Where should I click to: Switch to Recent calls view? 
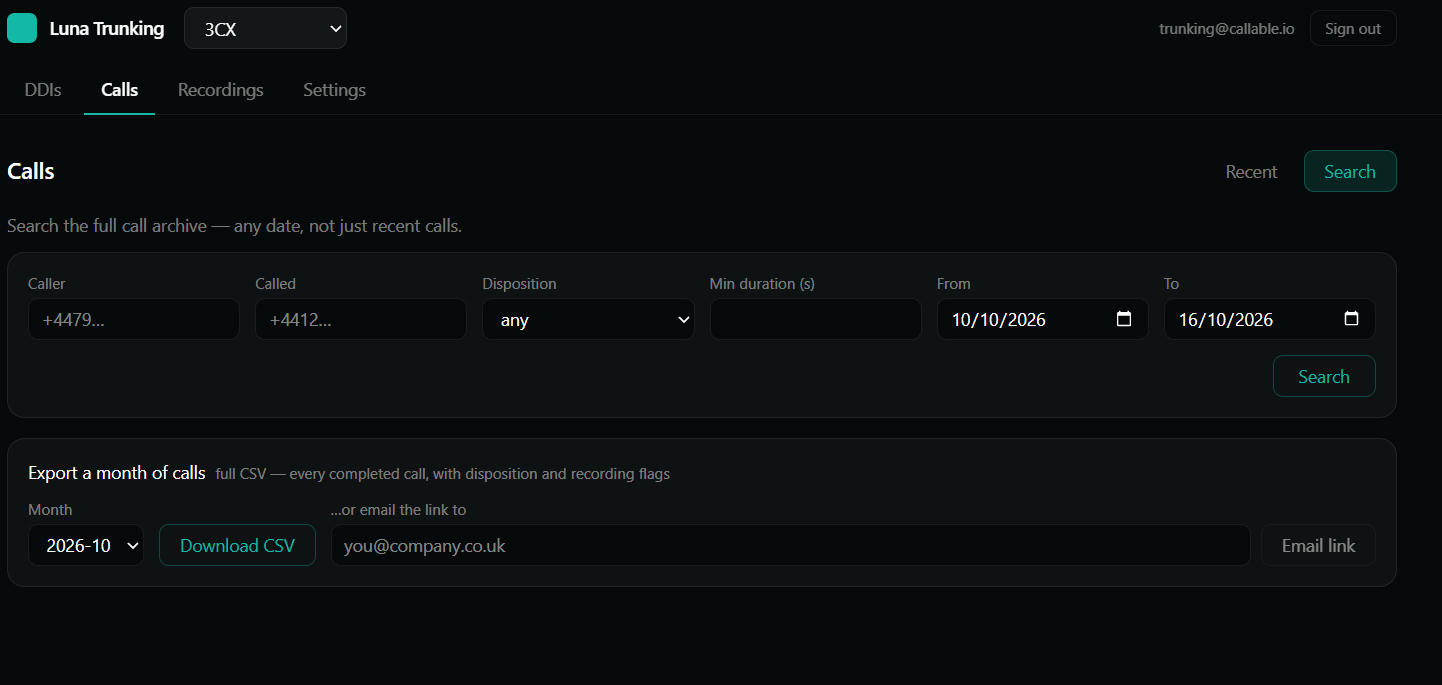click(1251, 171)
